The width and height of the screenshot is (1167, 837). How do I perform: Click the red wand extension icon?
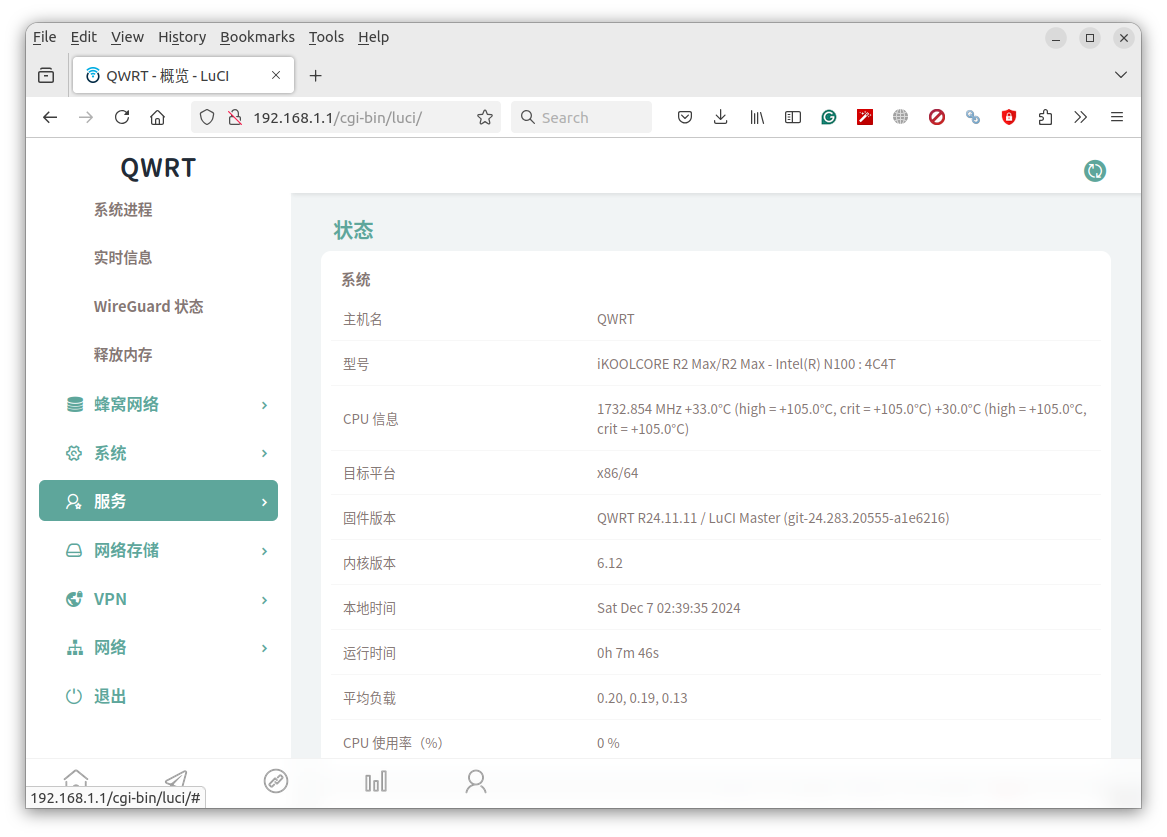(x=865, y=118)
